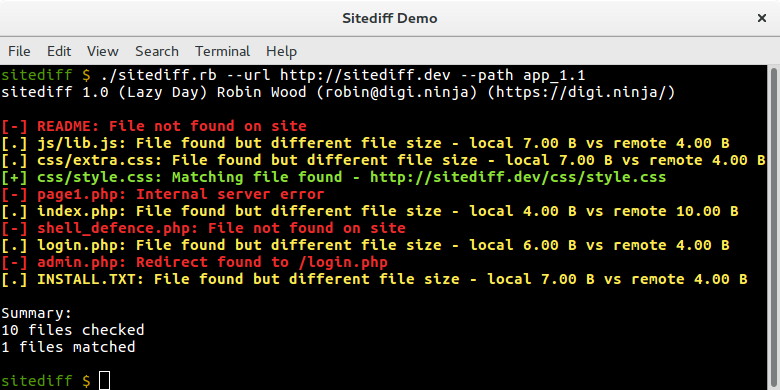Close the Sitediff Demo window
Screen dimensions: 780x390
[761, 18]
